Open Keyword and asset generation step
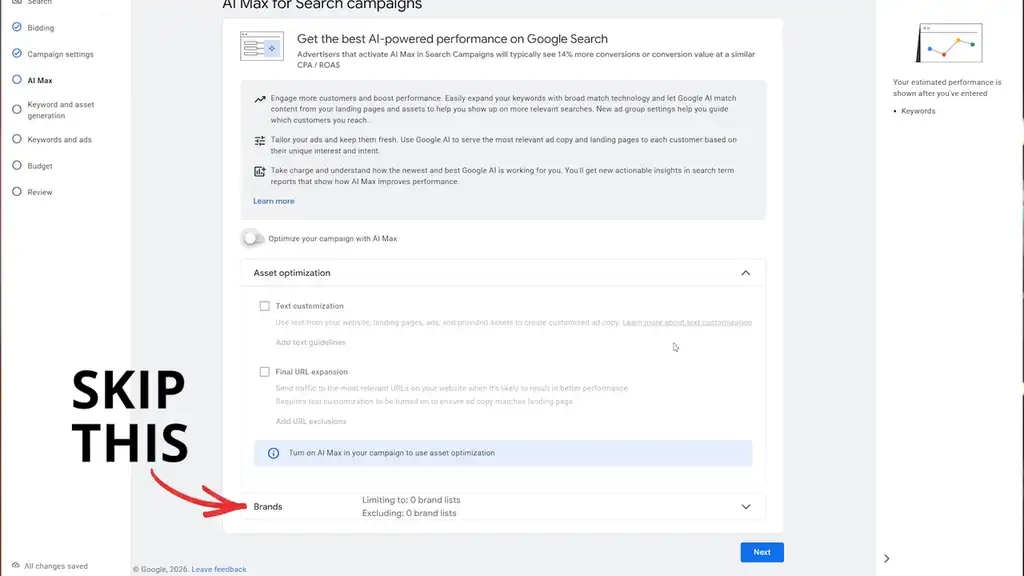The height and width of the screenshot is (576, 1024). 61,110
